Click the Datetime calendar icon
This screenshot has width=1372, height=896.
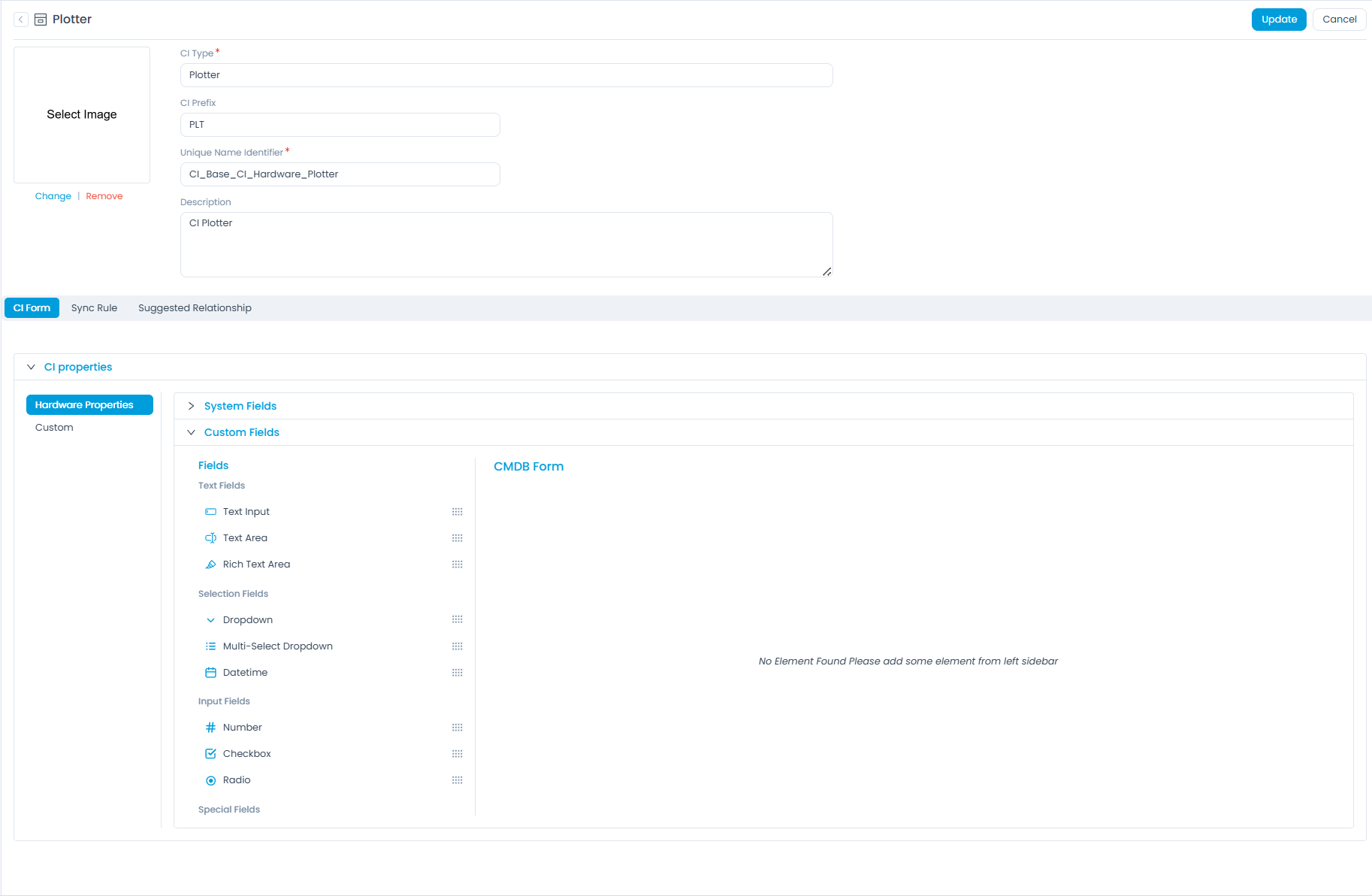(210, 673)
